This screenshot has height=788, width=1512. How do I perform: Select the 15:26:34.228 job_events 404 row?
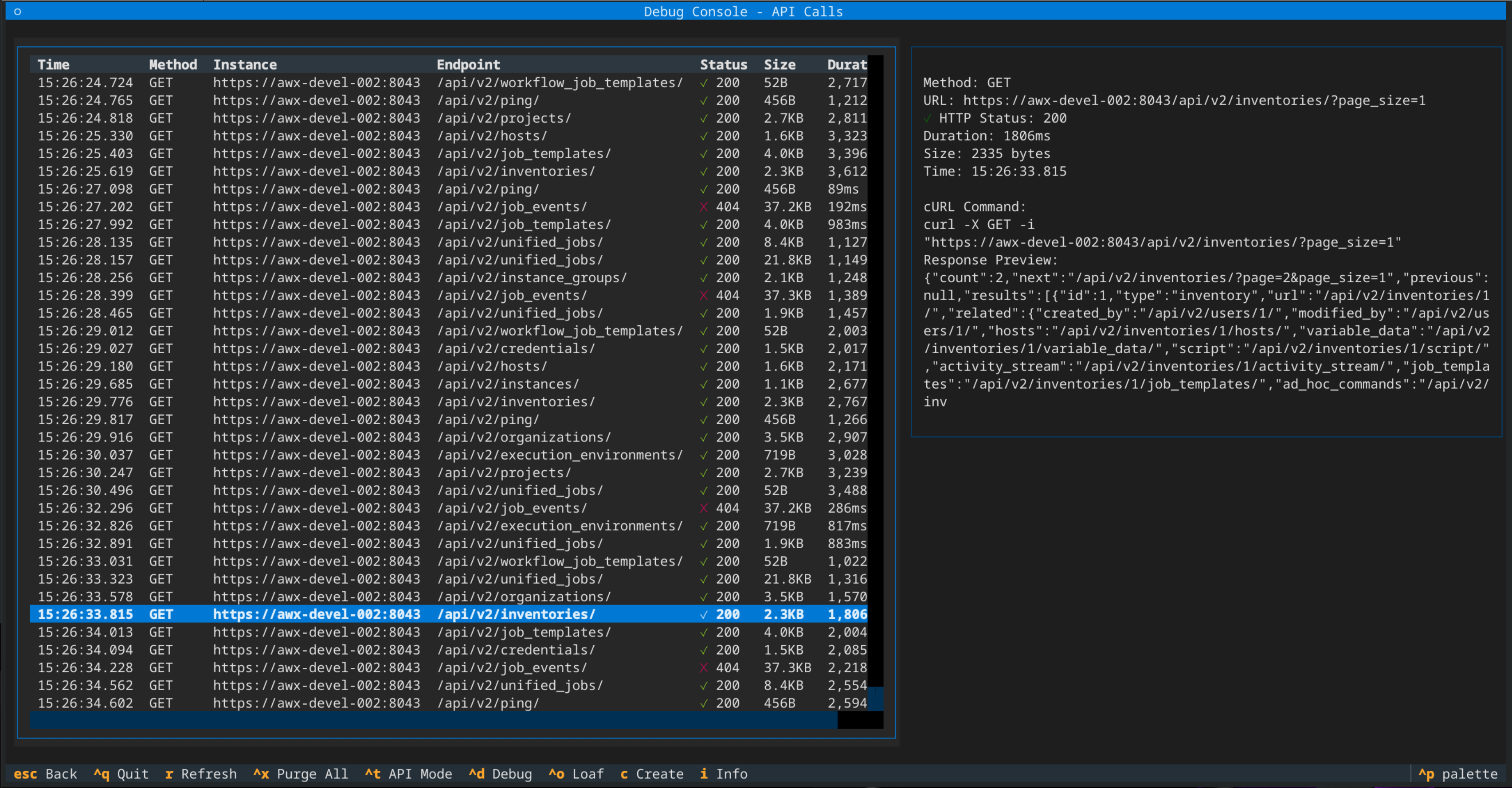[448, 668]
